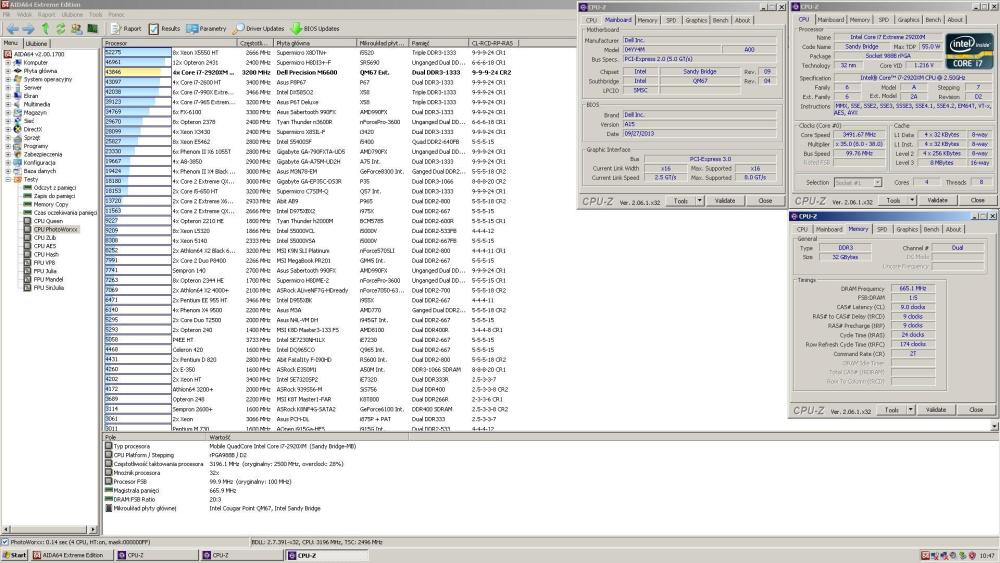Open Tools dropdown arrow in CPU-Z Memory window
This screenshot has width=1000, height=563.
click(910, 410)
